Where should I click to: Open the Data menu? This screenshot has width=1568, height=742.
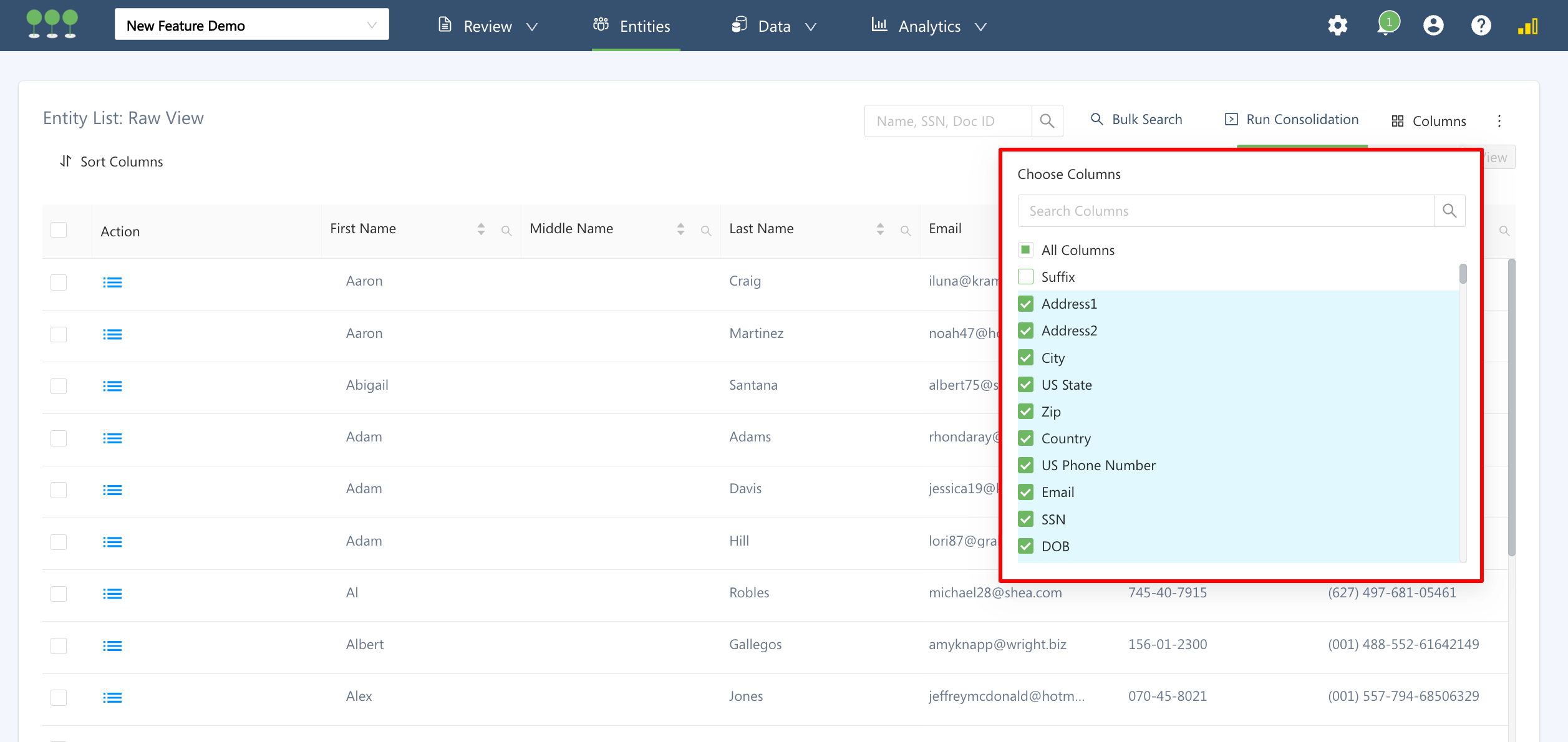773,26
